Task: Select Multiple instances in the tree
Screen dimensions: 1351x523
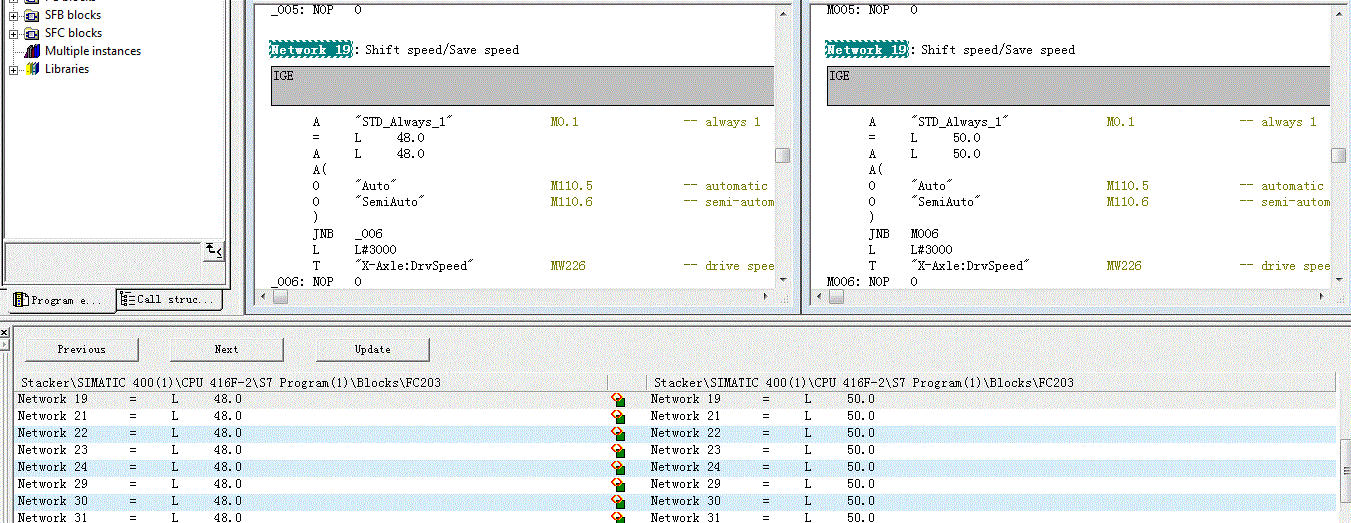Action: (93, 51)
